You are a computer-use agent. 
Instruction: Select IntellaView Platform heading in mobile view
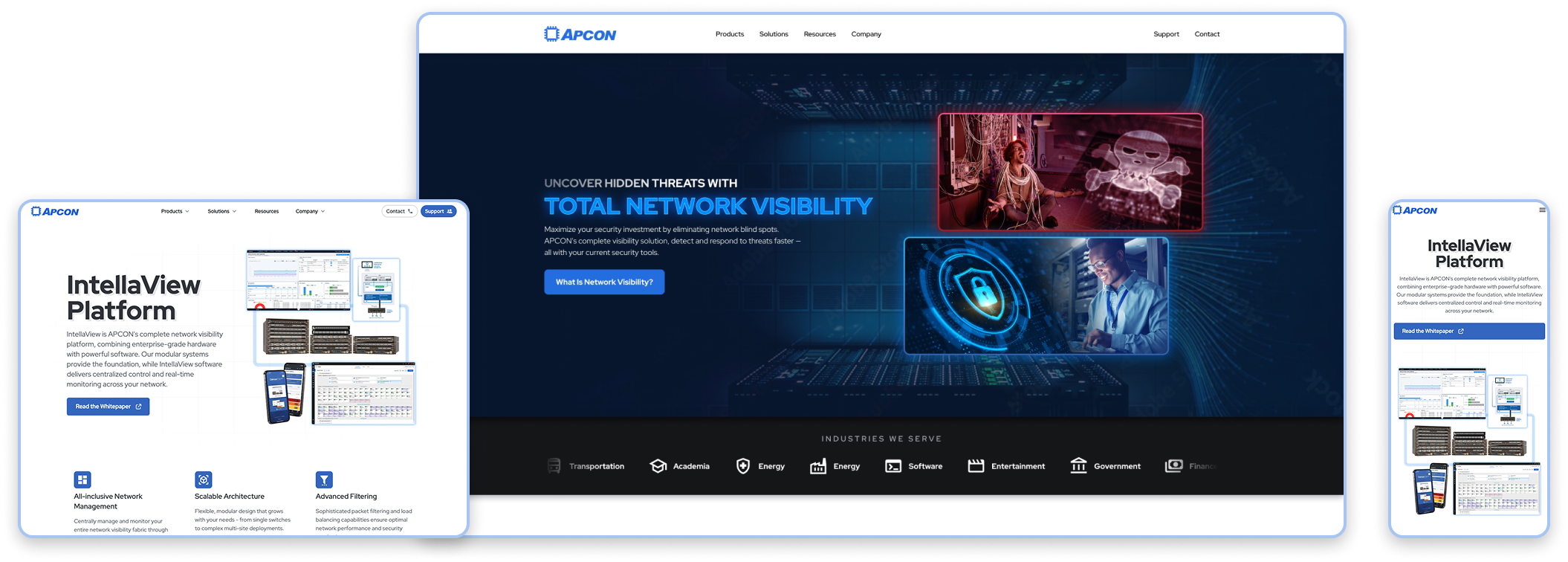(1469, 253)
